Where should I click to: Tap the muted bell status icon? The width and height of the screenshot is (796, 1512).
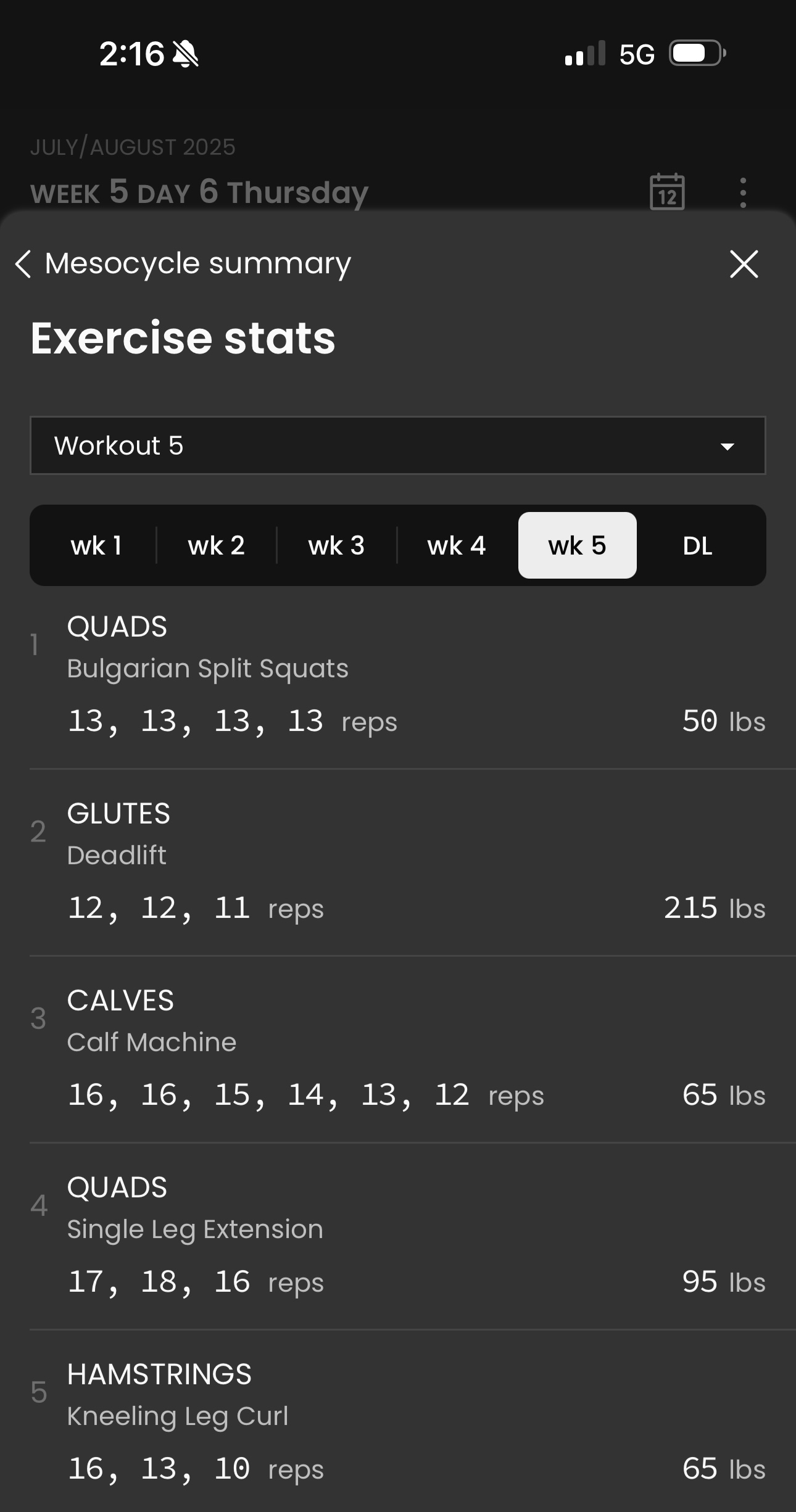pyautogui.click(x=185, y=54)
